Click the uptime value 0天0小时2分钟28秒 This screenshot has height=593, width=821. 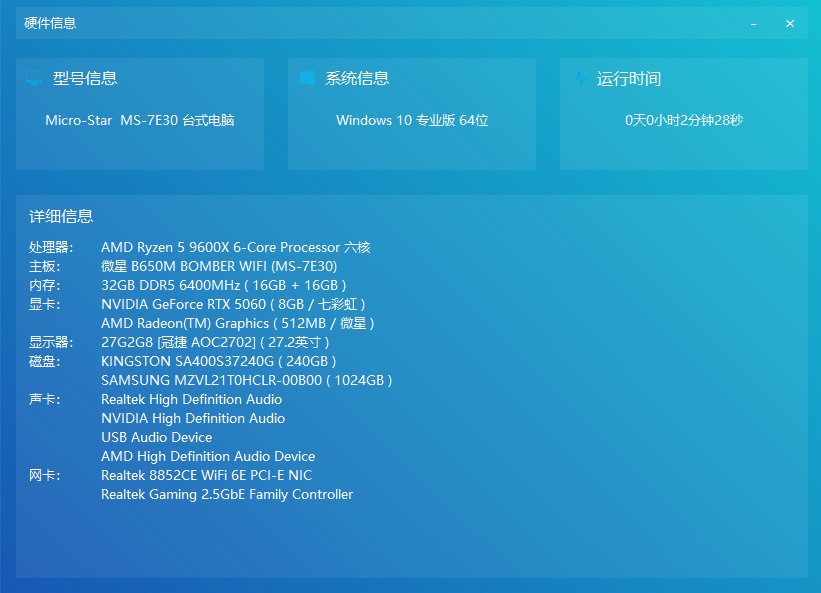(x=684, y=120)
